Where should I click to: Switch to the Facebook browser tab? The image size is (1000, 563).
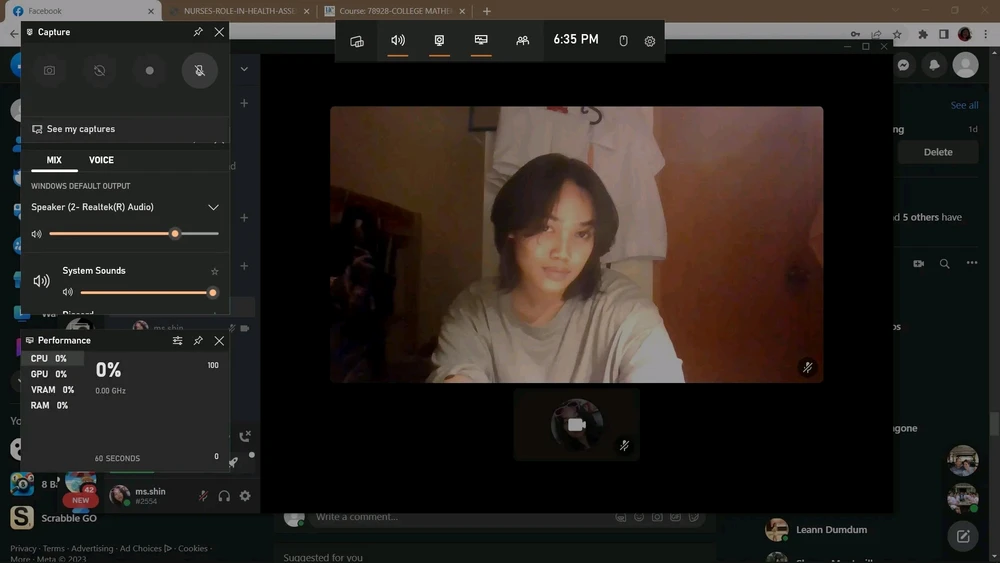point(80,11)
